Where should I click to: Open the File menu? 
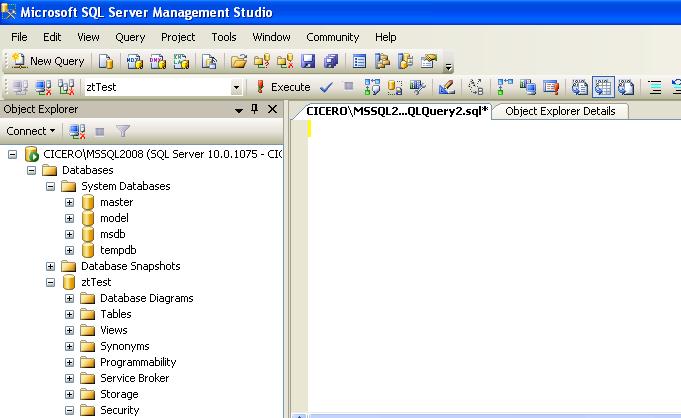[19, 37]
